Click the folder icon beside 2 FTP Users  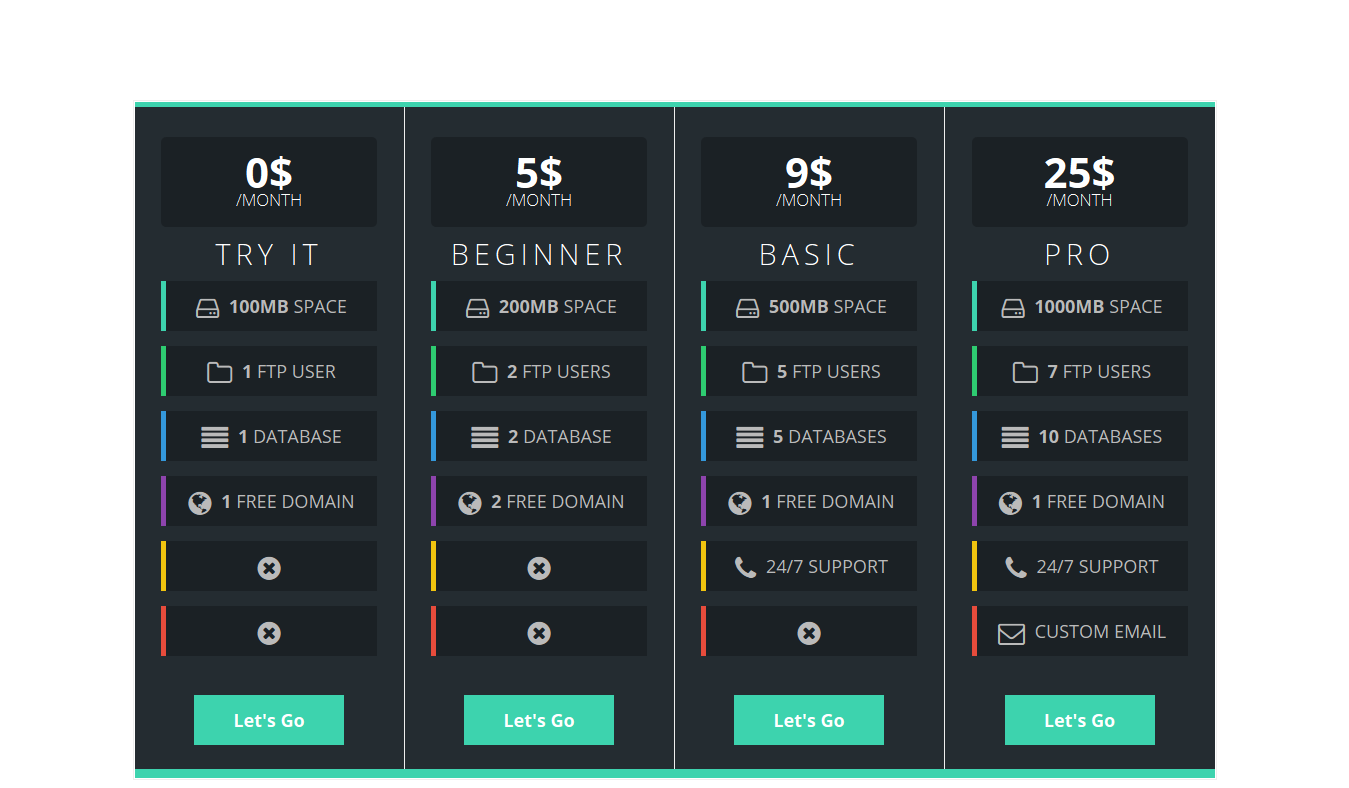point(484,373)
